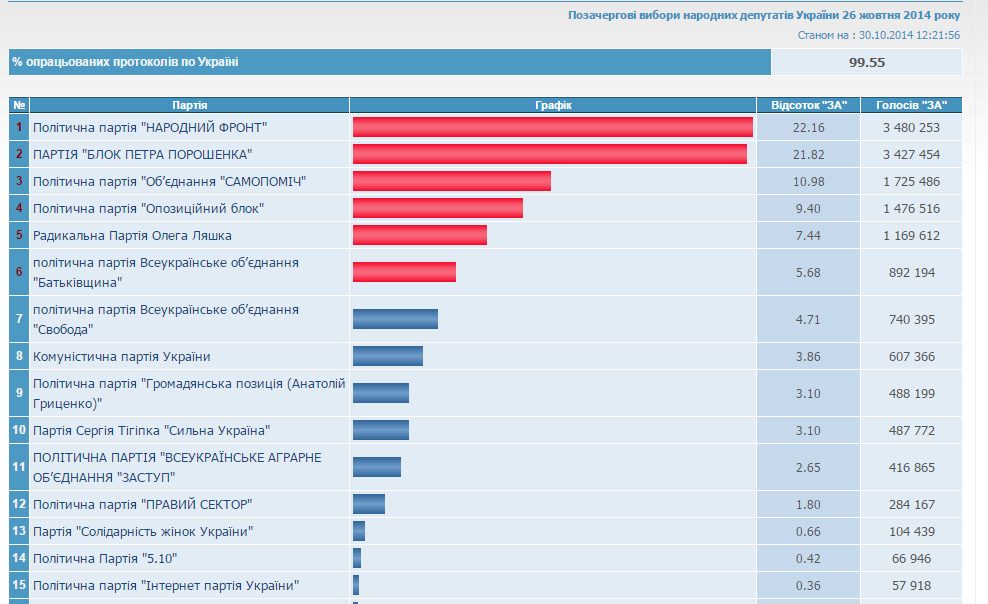Select 'Солідарність жінок України' party
Image resolution: width=988 pixels, height=604 pixels.
pos(143,532)
